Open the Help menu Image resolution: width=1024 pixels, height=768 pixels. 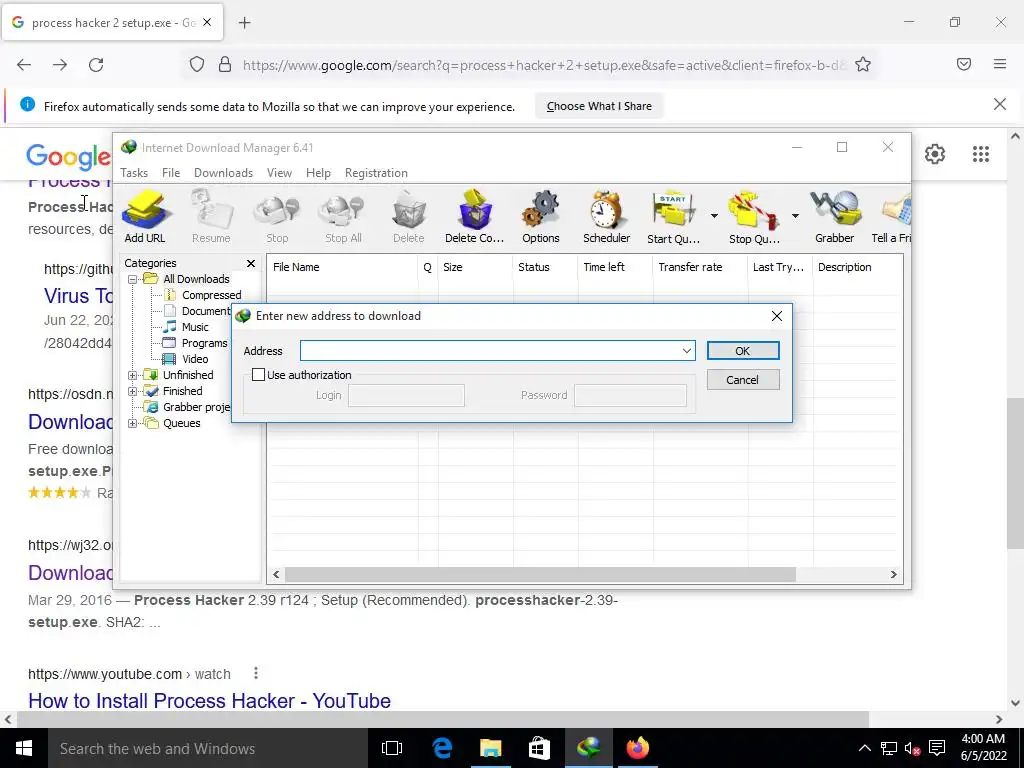pos(318,173)
